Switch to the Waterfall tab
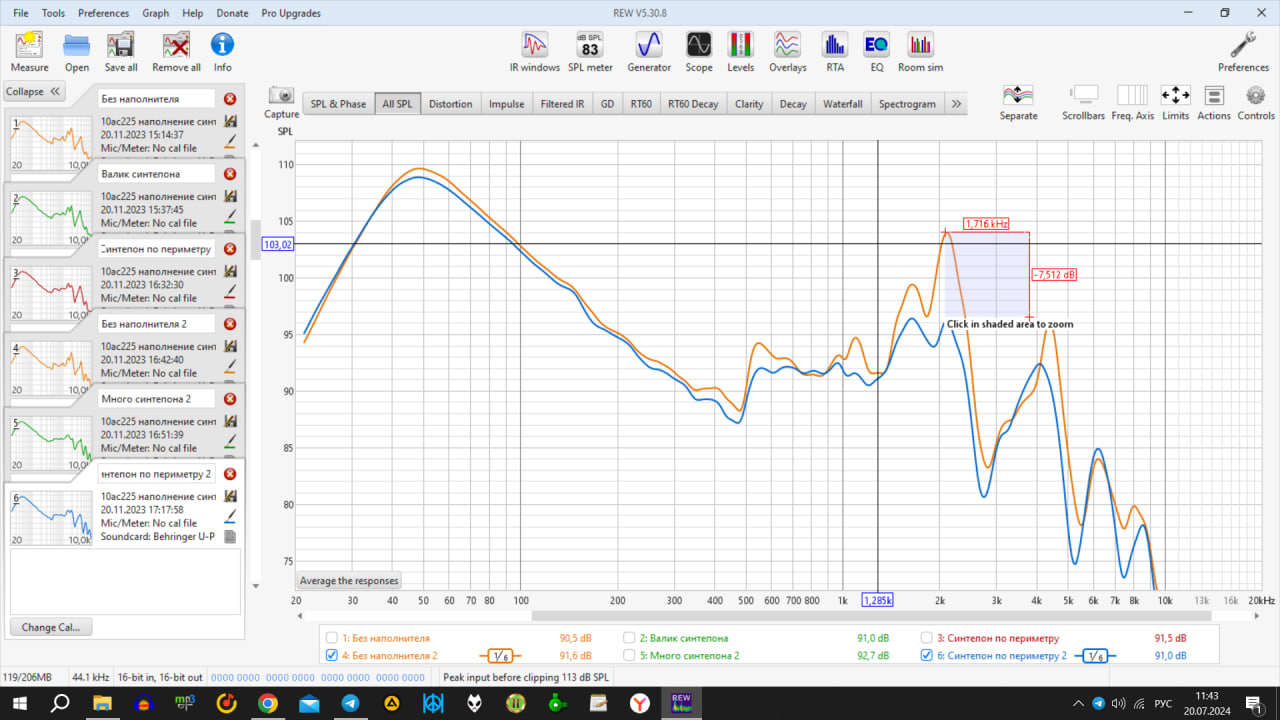This screenshot has height=720, width=1280. tap(842, 104)
